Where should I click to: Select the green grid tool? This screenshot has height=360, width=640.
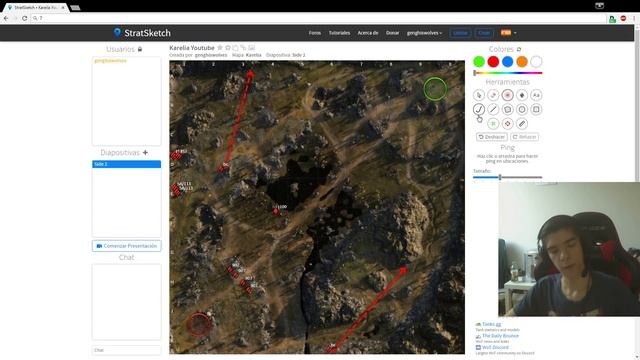tap(493, 124)
